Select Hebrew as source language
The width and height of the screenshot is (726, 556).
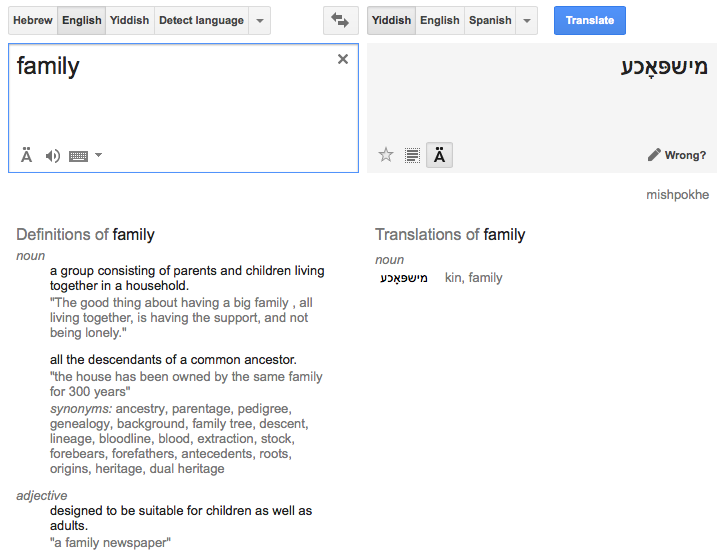click(33, 20)
